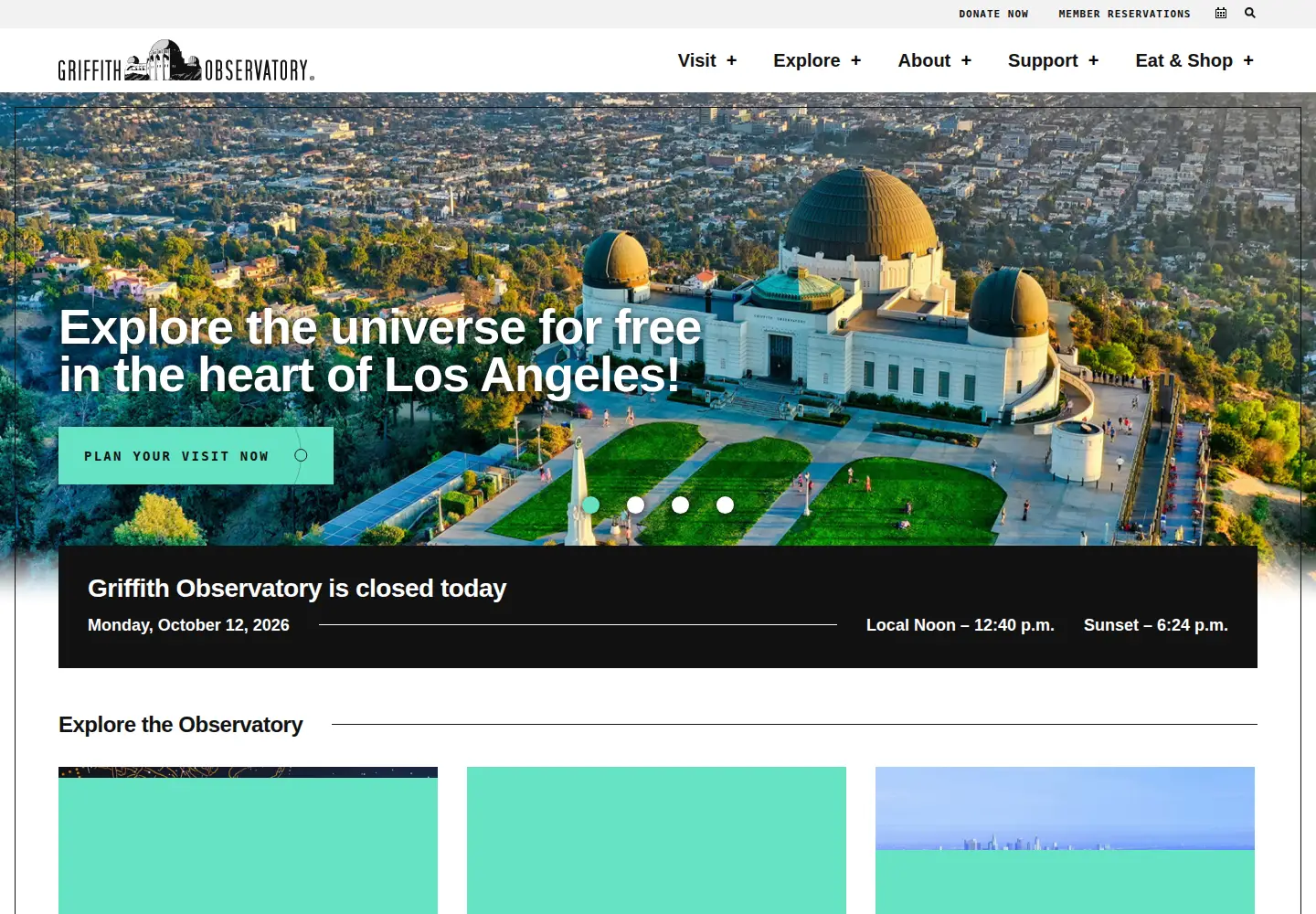Open the Eat & Shop navigation item
This screenshot has width=1316, height=914.
click(1183, 60)
